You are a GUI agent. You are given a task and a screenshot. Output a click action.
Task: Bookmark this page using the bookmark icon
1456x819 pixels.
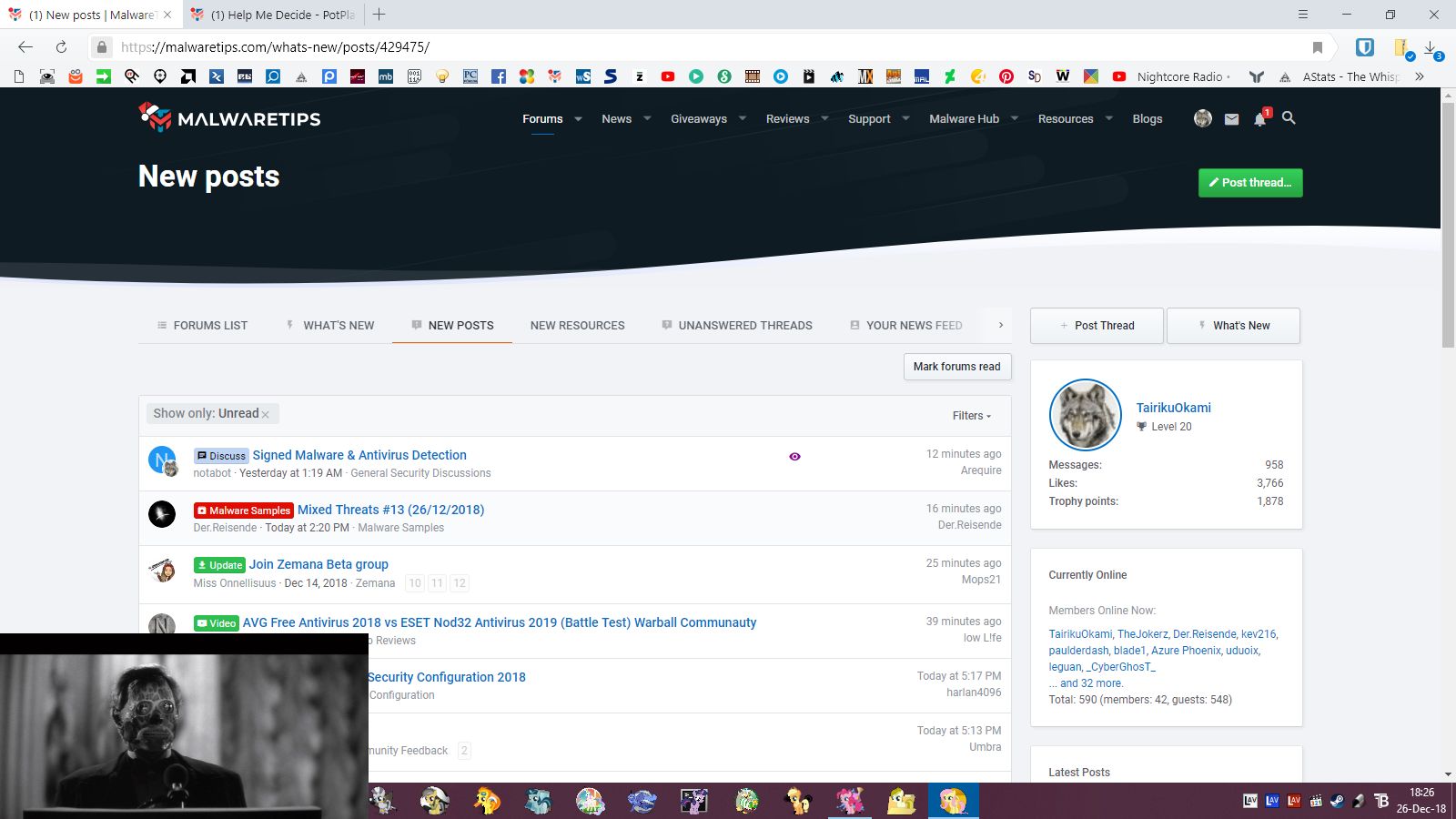(1317, 47)
